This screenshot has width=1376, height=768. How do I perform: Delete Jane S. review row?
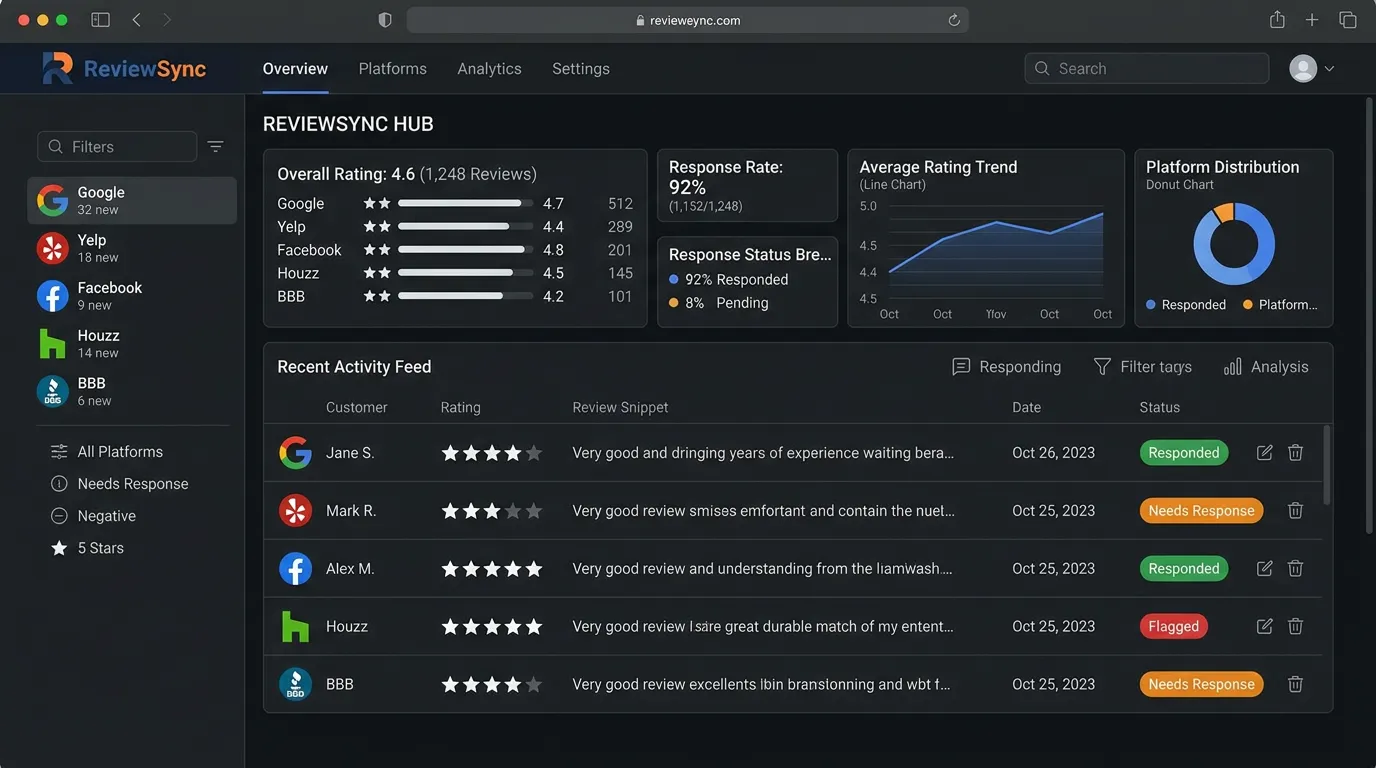(x=1295, y=453)
